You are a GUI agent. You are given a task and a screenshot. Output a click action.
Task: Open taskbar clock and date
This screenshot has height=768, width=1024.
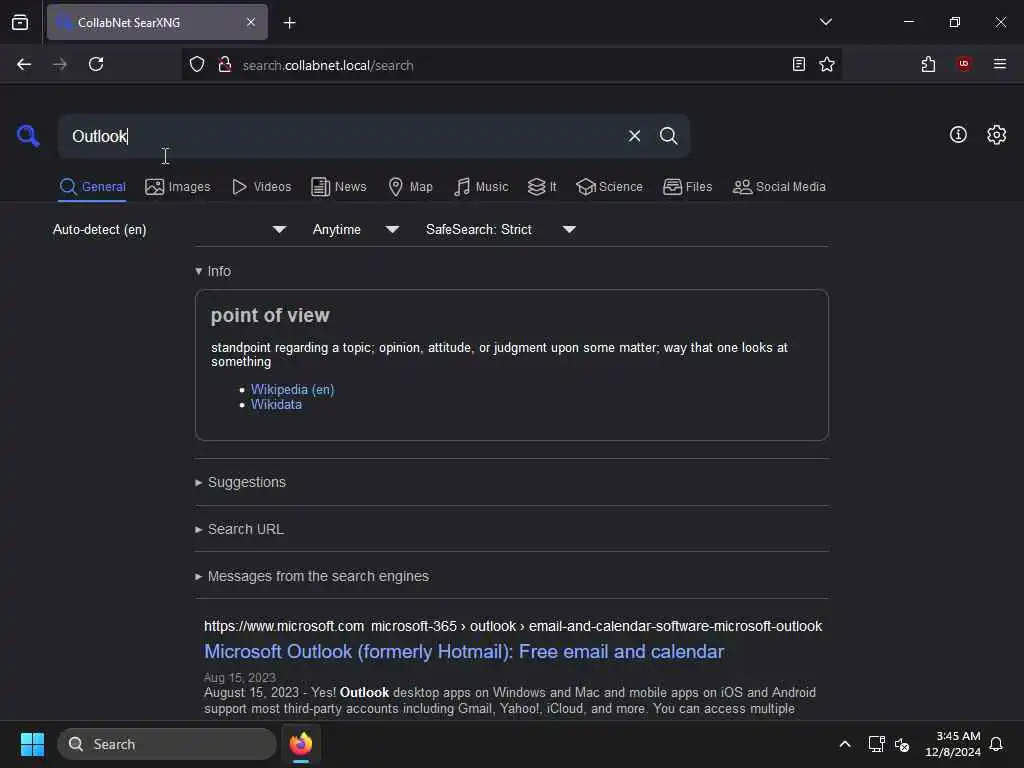(953, 744)
